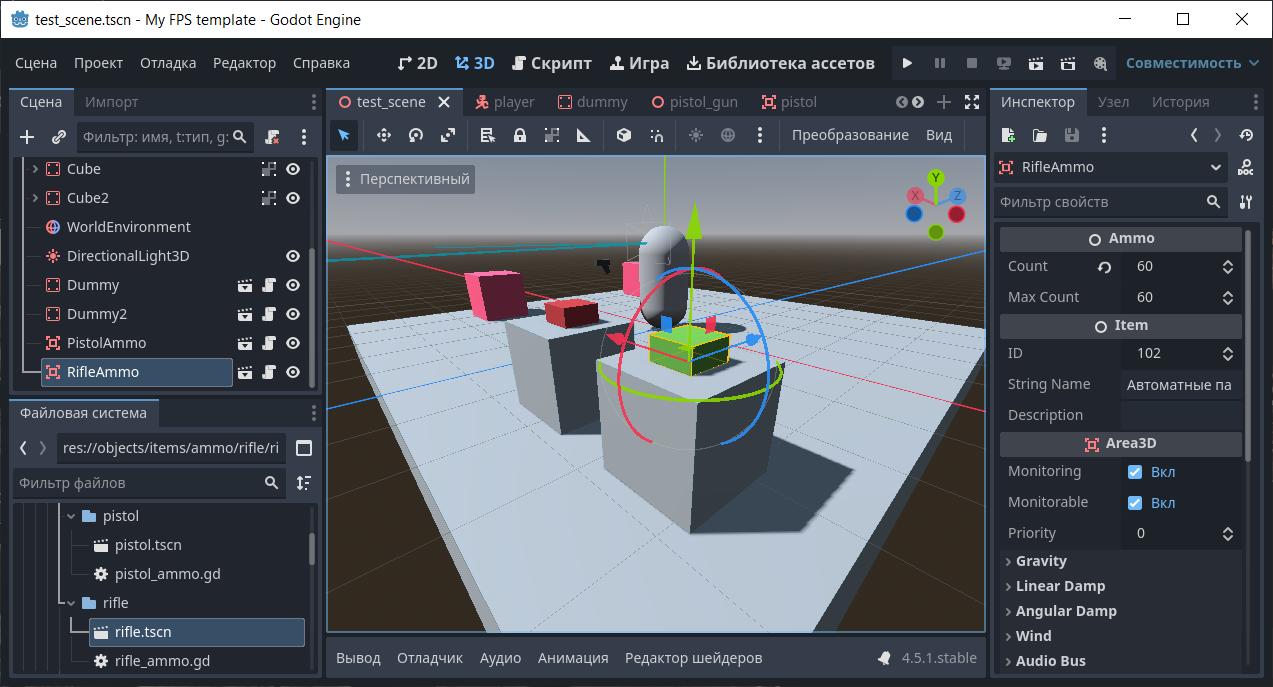Open the renderer dropdown
The image size is (1273, 687).
[x=1192, y=63]
